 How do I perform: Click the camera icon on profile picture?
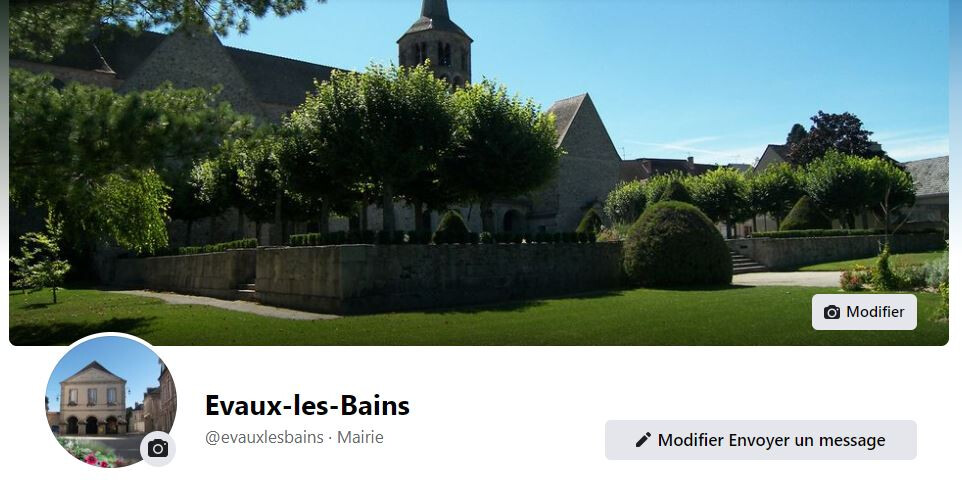158,448
